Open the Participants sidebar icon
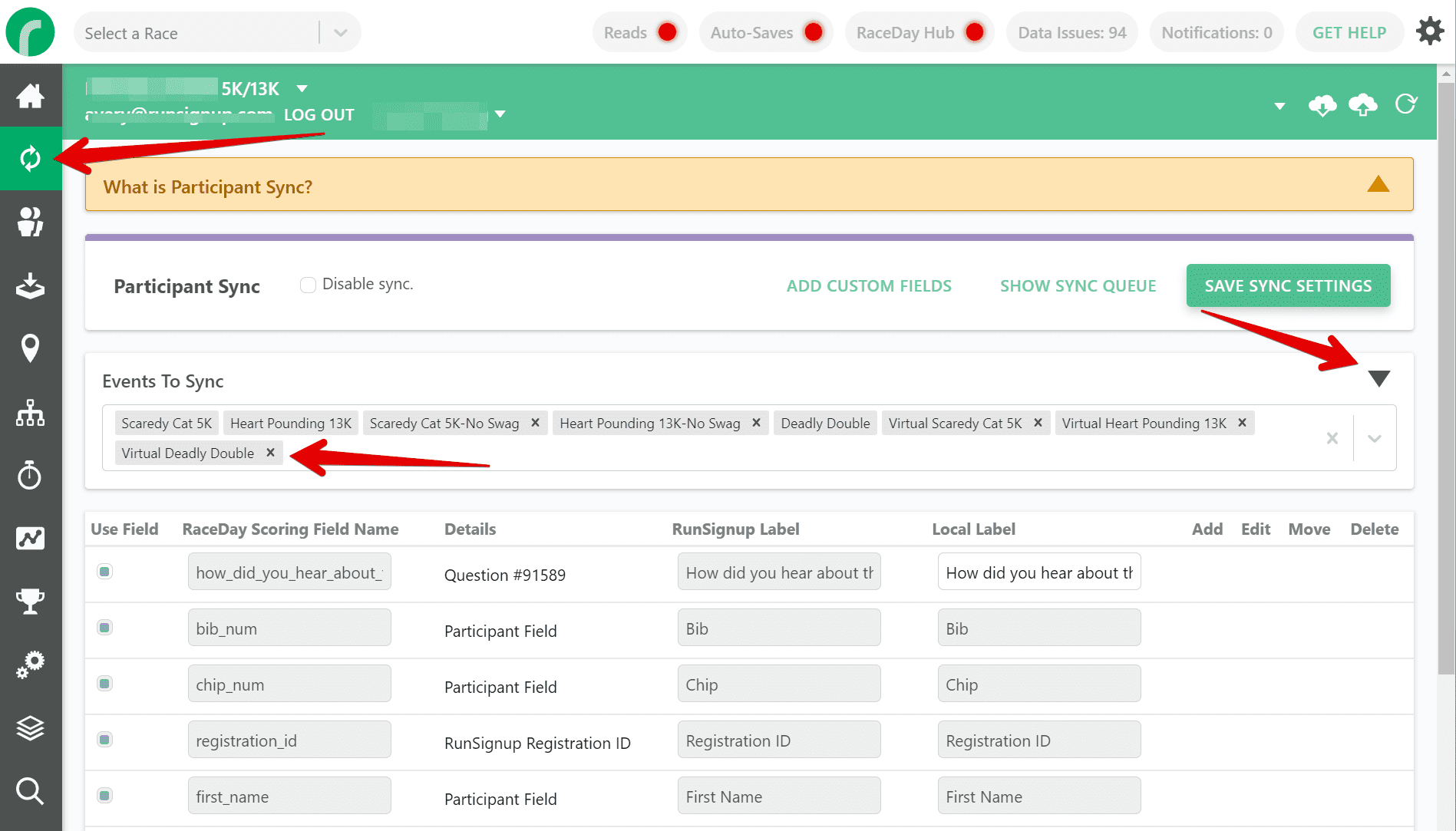Image resolution: width=1456 pixels, height=831 pixels. 31,222
